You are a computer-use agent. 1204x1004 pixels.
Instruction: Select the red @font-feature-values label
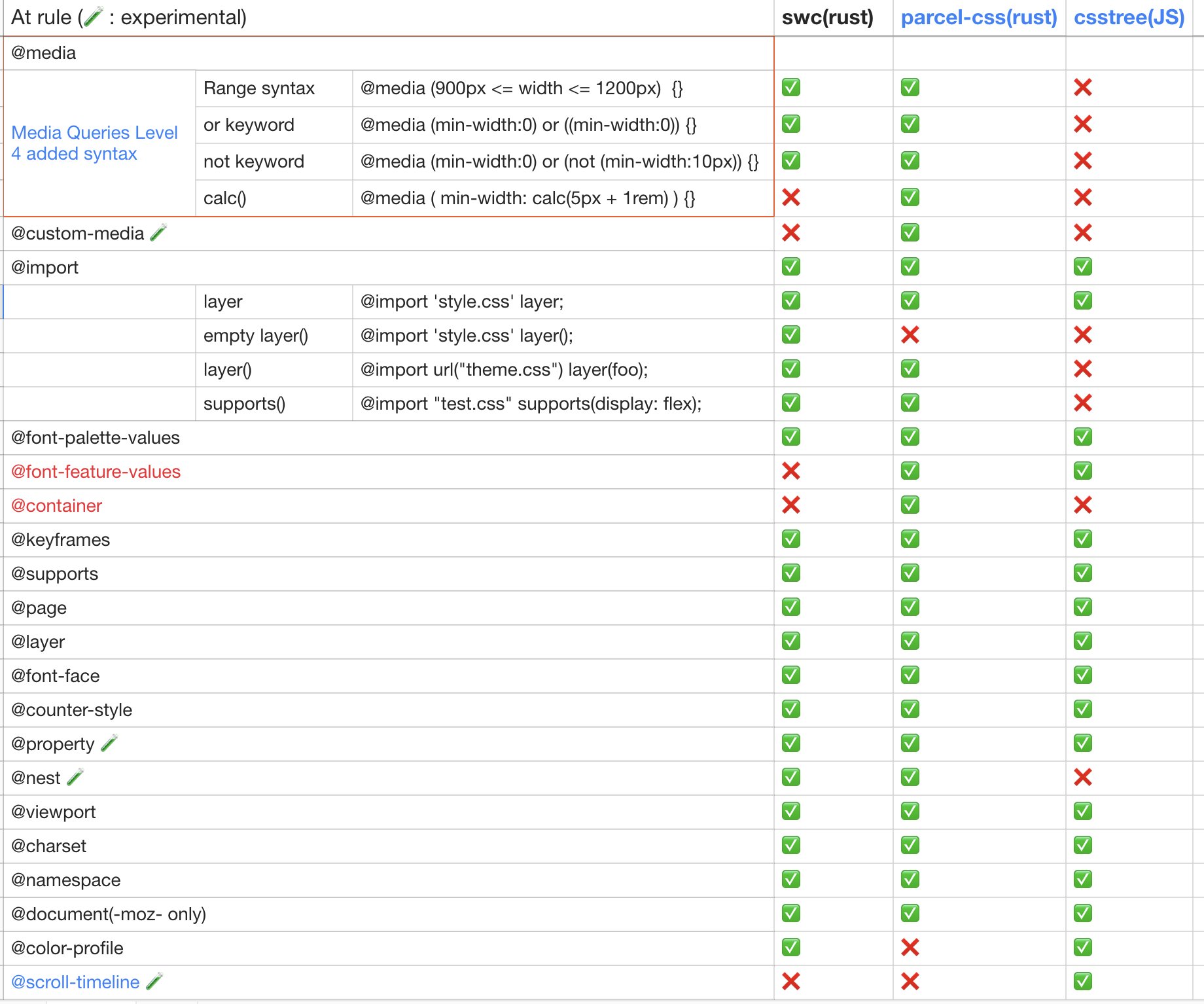[x=96, y=472]
